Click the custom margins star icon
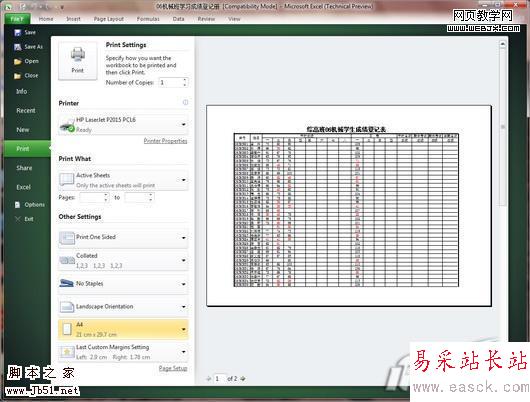The width and height of the screenshot is (530, 402). click(67, 352)
